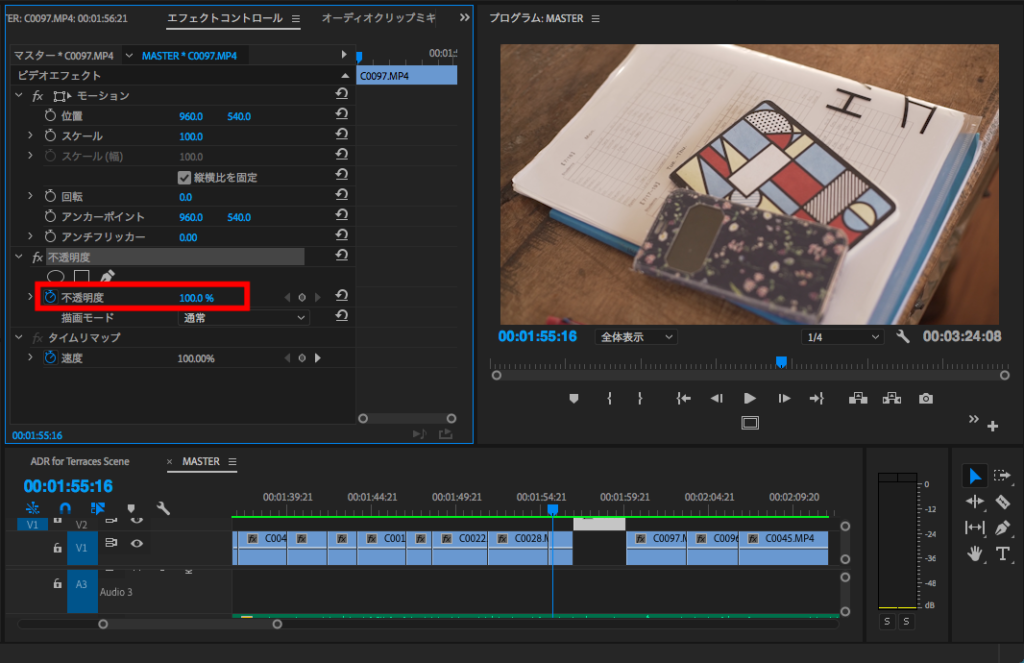Click the Export Frame camera icon
This screenshot has width=1024, height=663.
[x=926, y=398]
